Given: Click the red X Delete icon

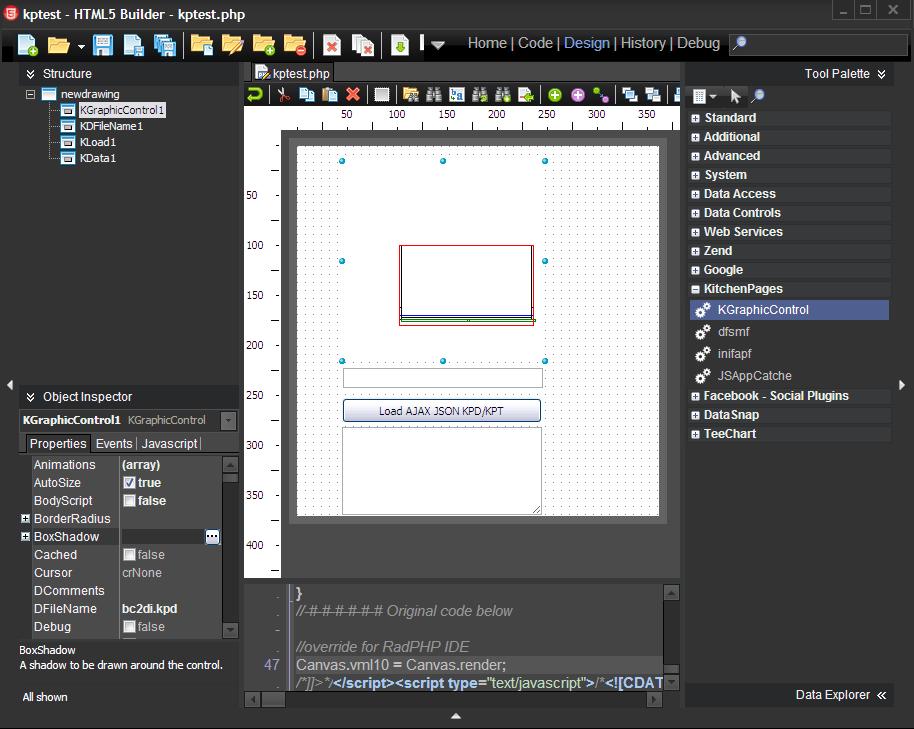Looking at the screenshot, I should tap(353, 94).
